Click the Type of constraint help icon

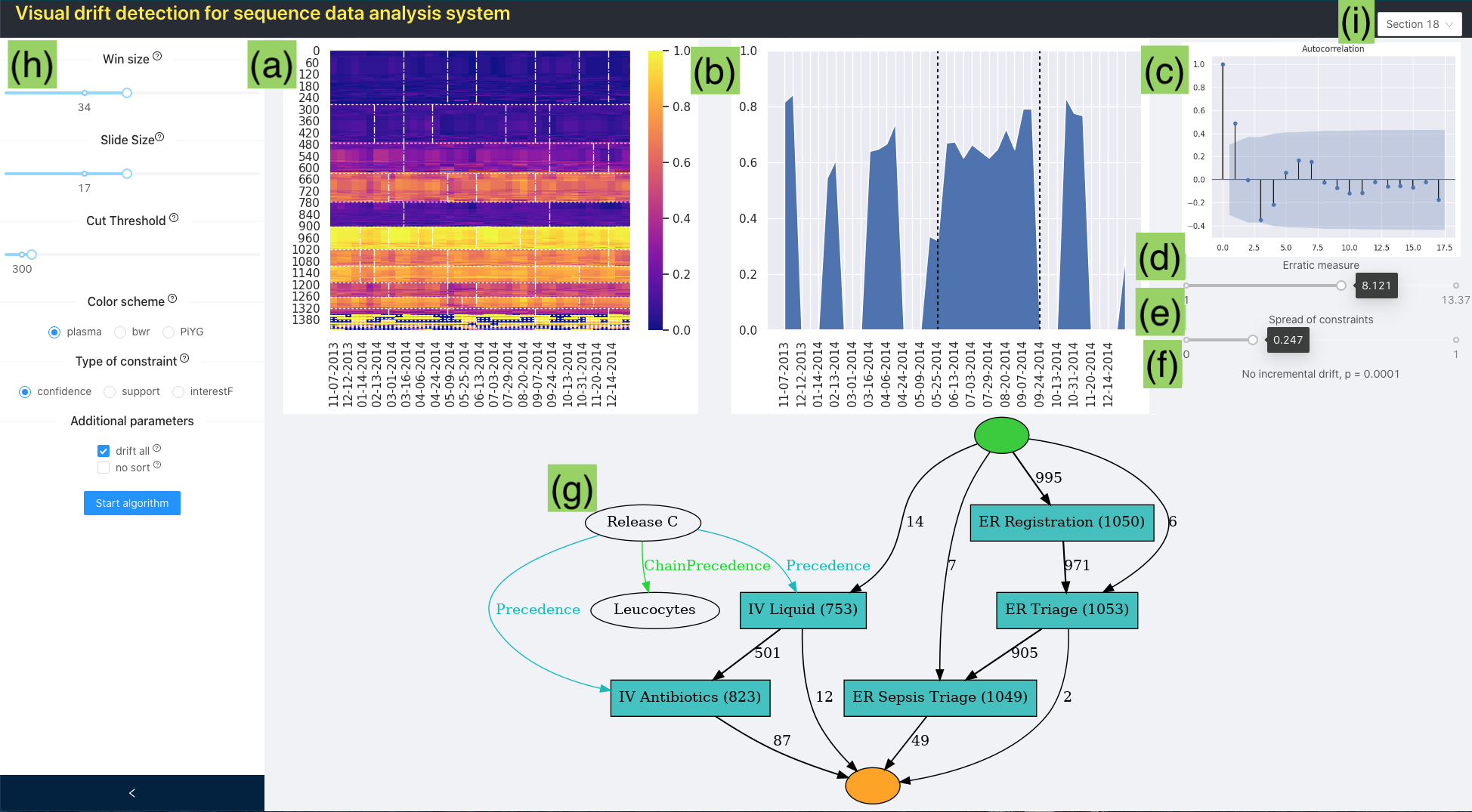(x=184, y=359)
